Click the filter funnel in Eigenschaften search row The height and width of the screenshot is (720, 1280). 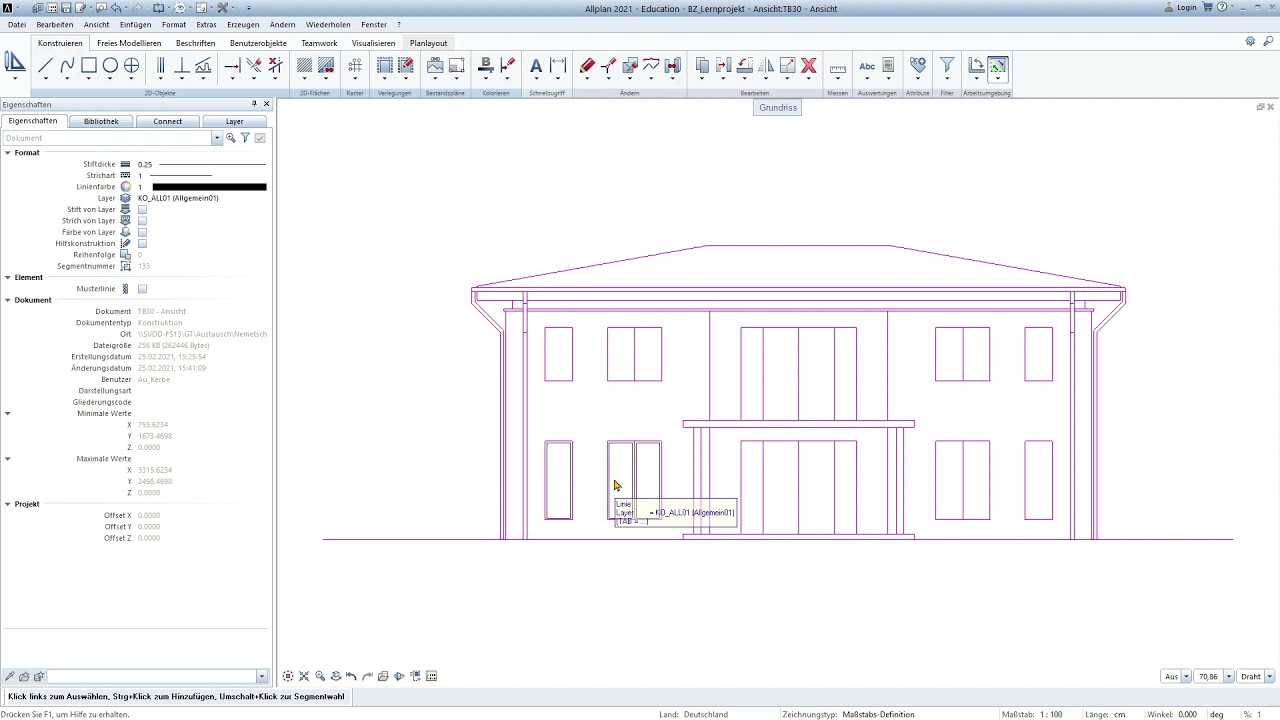(x=245, y=138)
